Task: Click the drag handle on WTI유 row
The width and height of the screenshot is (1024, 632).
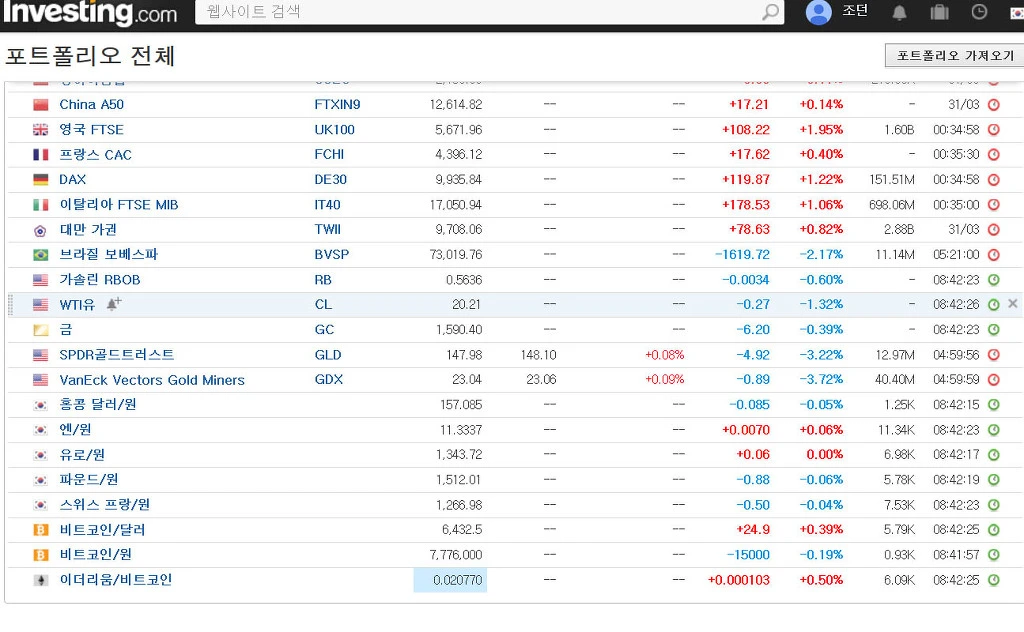Action: pos(10,305)
